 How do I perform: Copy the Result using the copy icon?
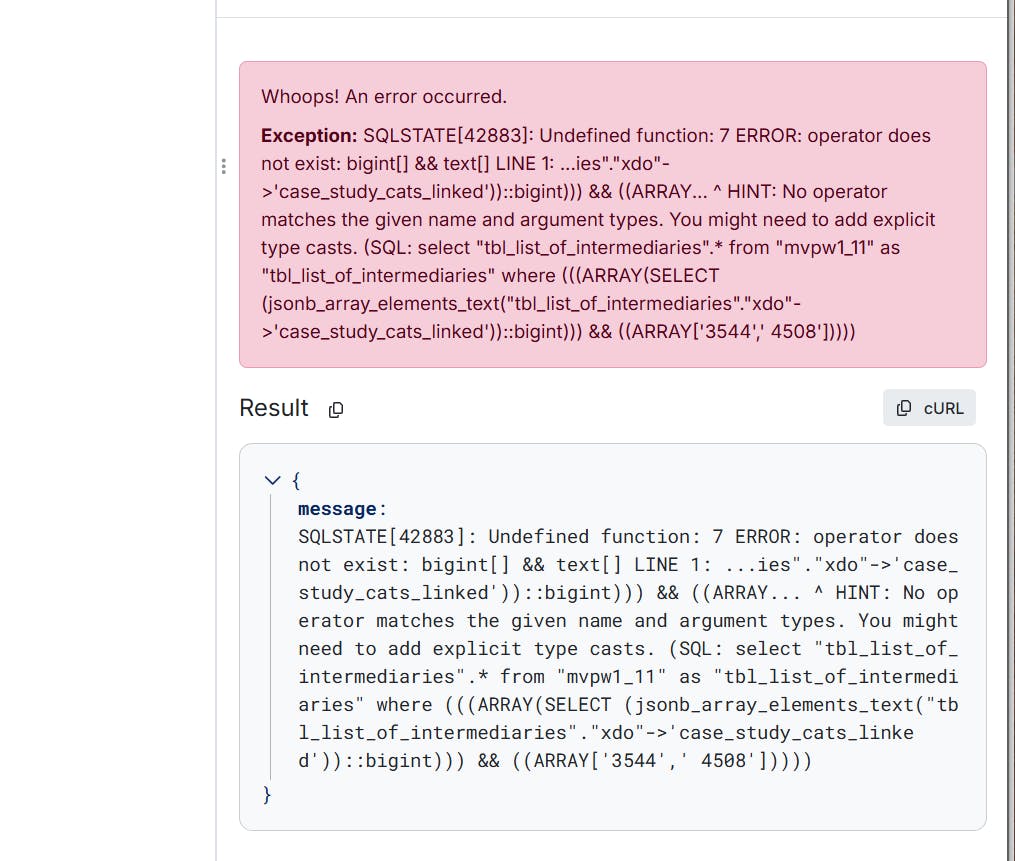337,409
